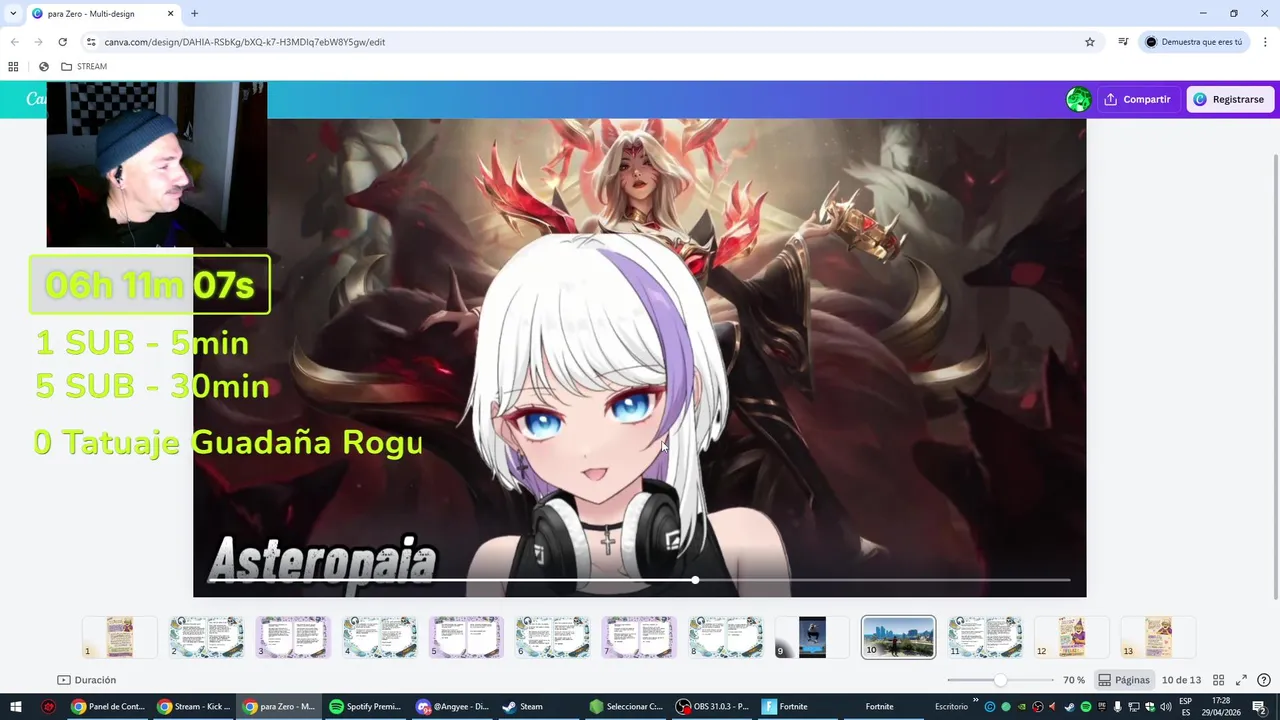Switch to Panel de Cont... Chrome taskbar window
1280x720 pixels.
[109, 707]
